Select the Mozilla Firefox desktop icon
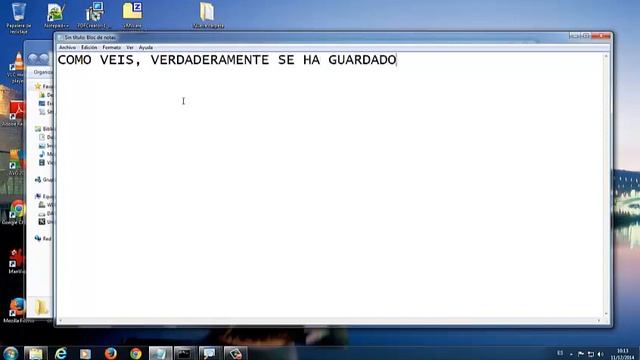Screen dimensions: 640x360 point(17,310)
